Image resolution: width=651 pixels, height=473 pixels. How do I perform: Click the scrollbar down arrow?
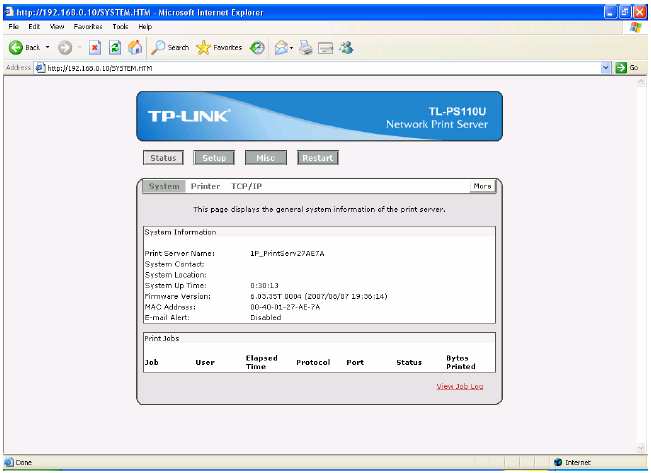click(x=641, y=448)
